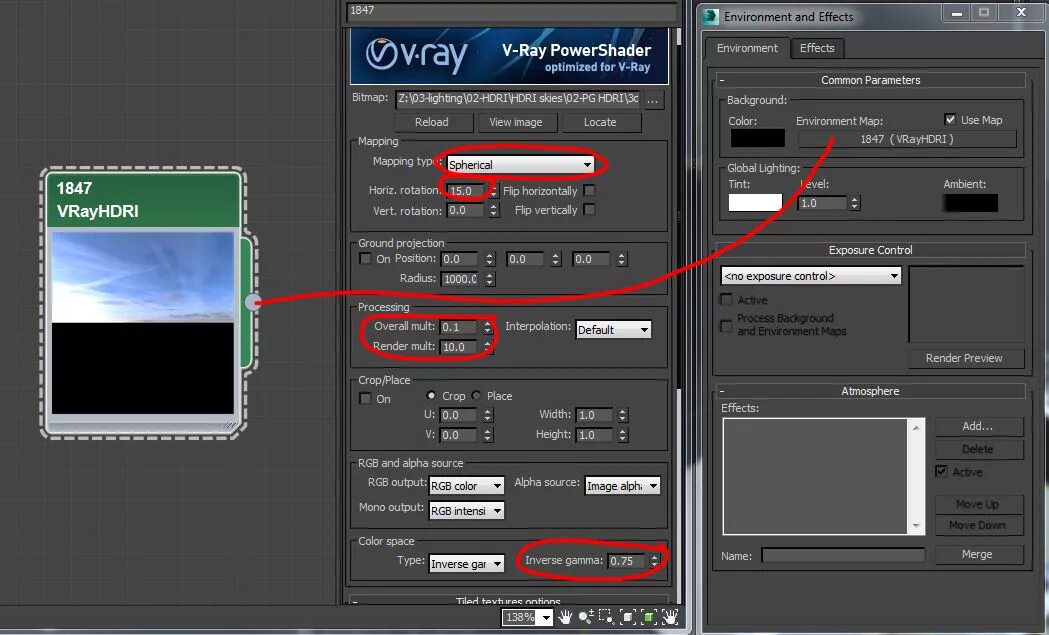The width and height of the screenshot is (1049, 635).
Task: Click the Global Lighting Level field
Action: [822, 203]
